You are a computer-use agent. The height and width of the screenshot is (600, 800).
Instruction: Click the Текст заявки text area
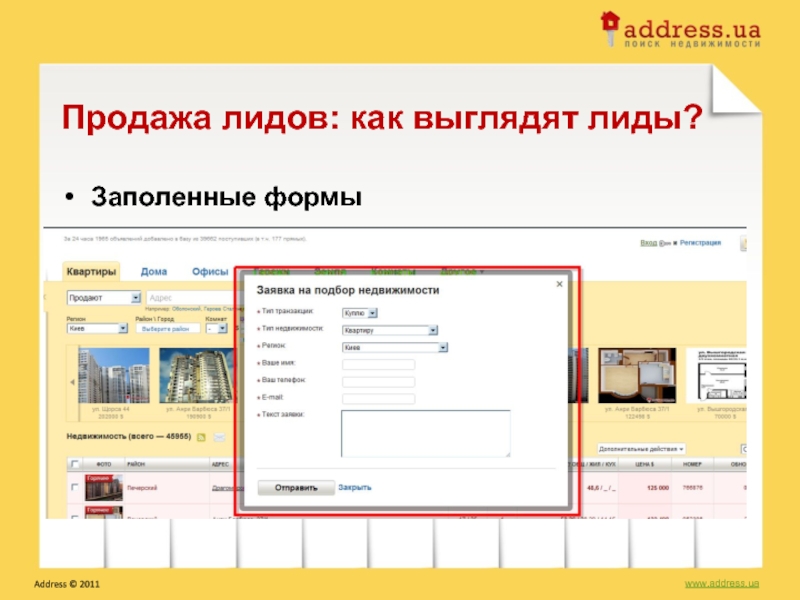[426, 433]
